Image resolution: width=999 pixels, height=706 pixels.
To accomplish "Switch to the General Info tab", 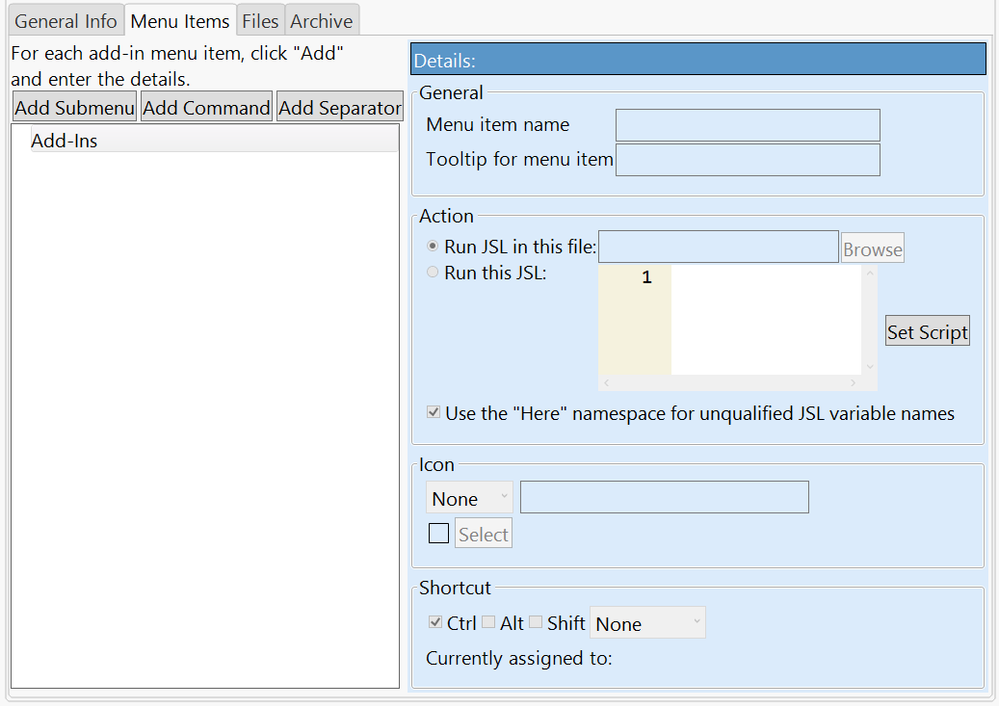I will (66, 21).
